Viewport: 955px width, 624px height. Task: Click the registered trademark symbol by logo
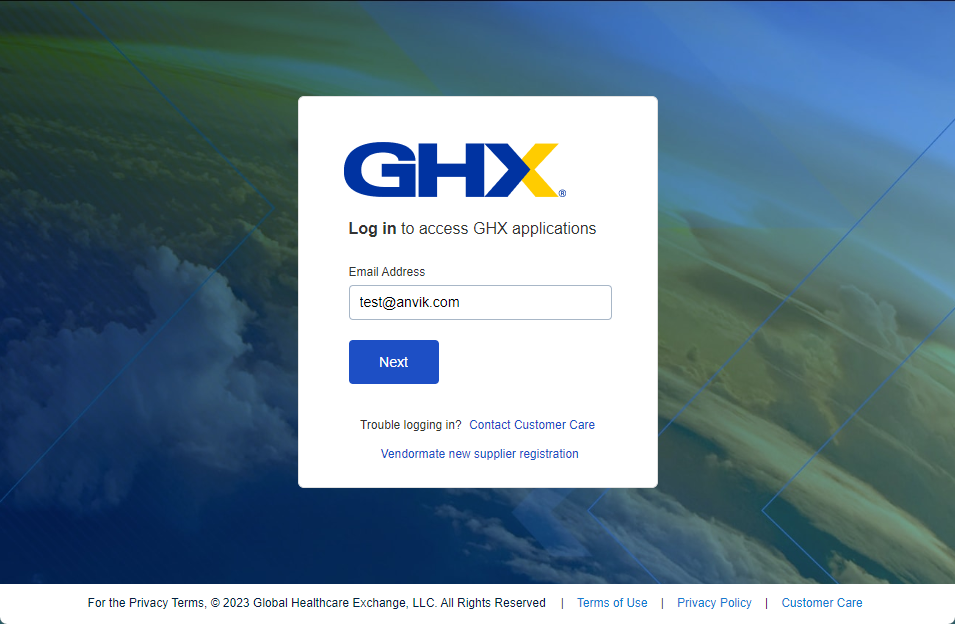[x=562, y=193]
